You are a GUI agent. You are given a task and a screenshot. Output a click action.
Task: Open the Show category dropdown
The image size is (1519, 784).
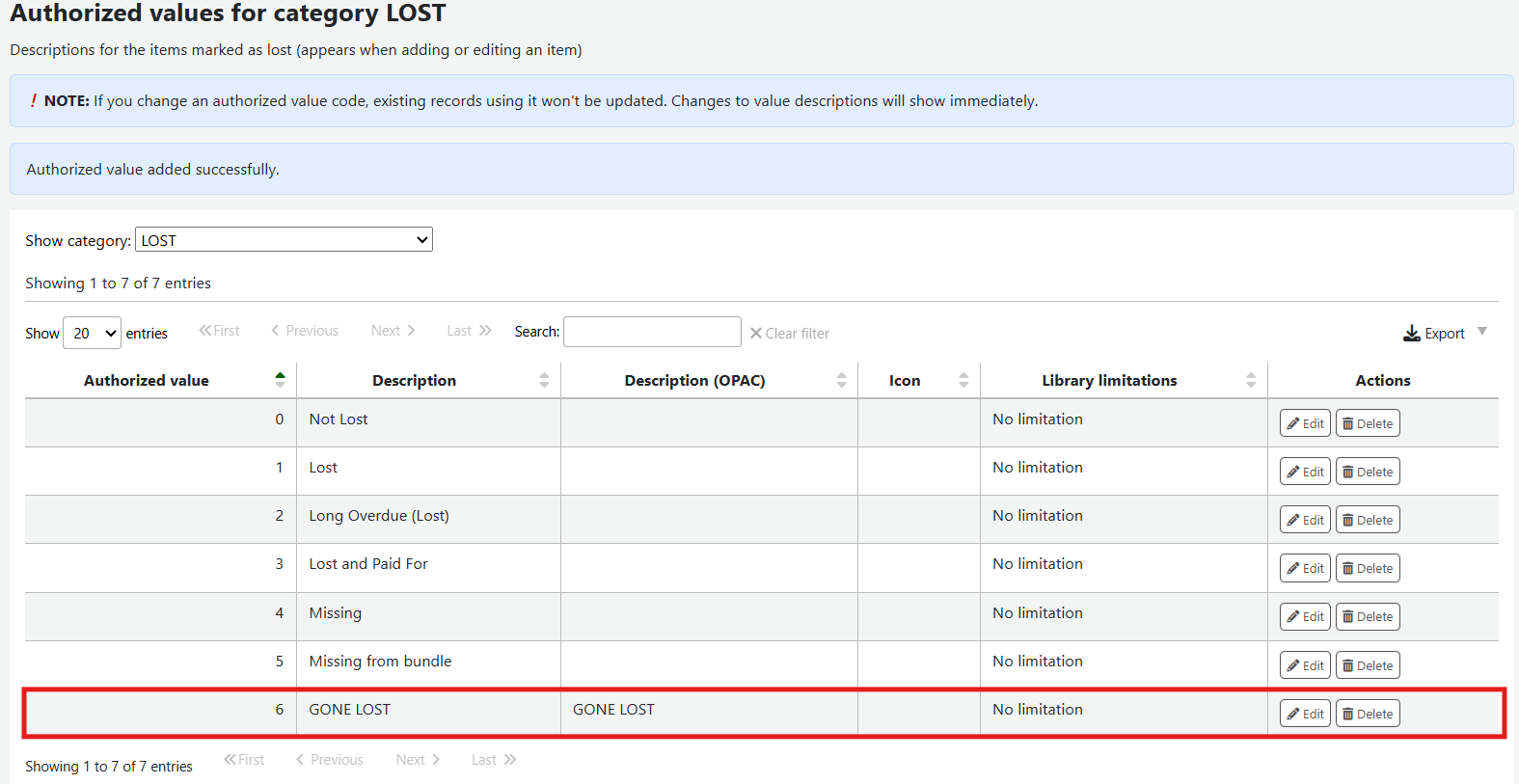(x=284, y=240)
